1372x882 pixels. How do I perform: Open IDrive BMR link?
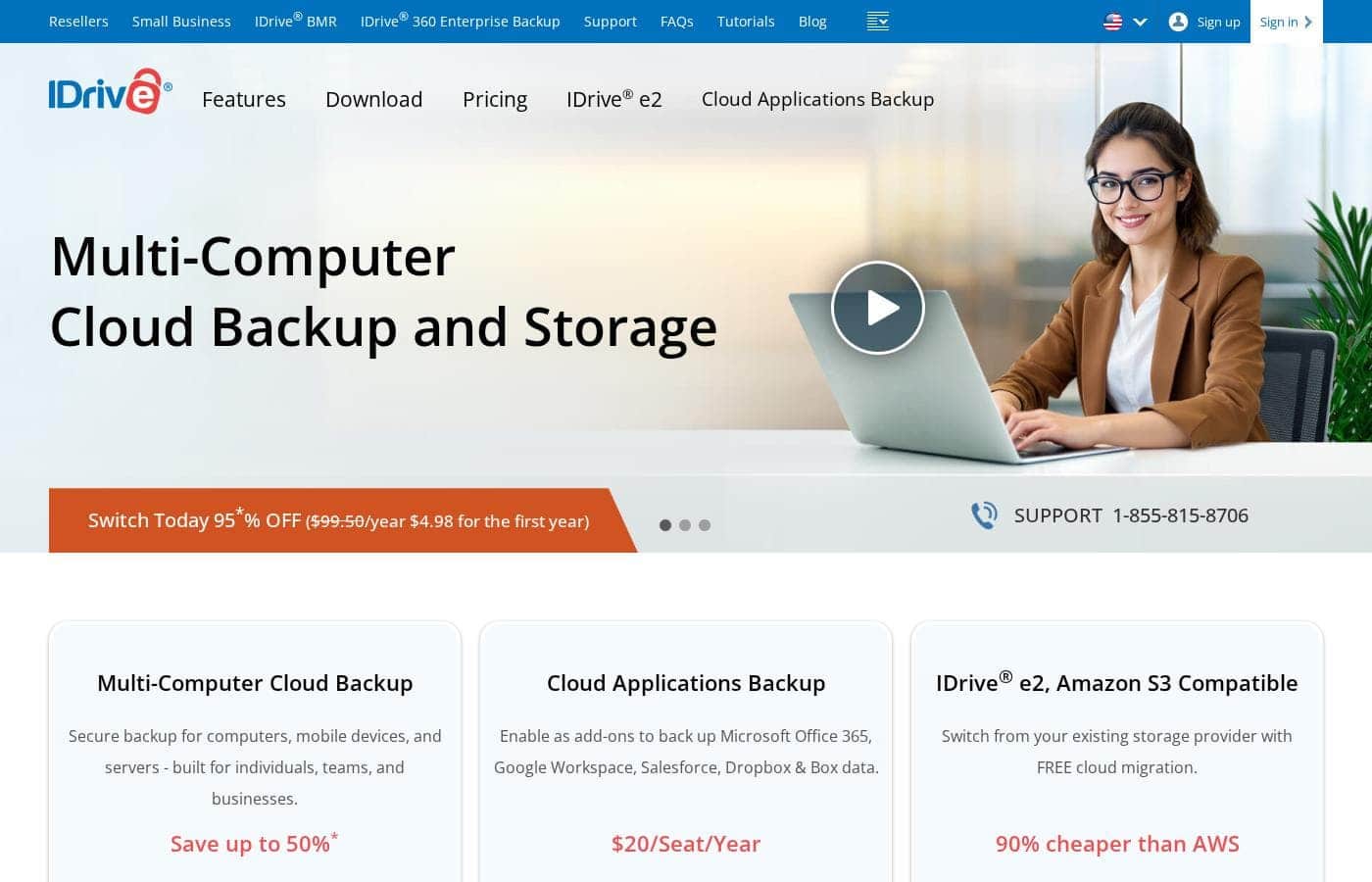tap(295, 21)
